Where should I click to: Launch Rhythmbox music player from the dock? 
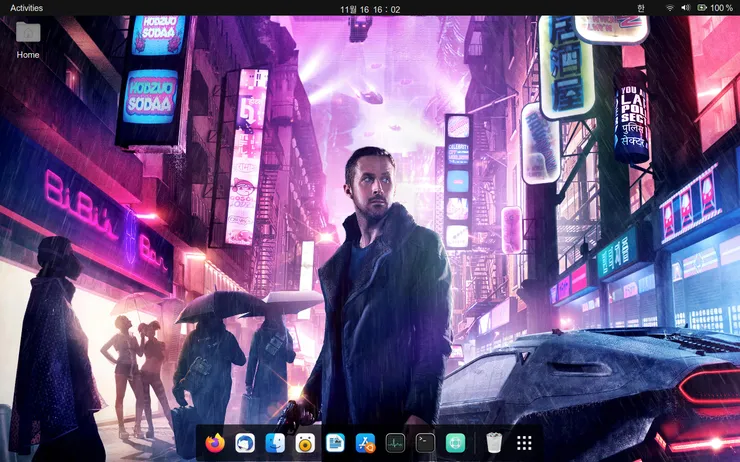[x=305, y=443]
